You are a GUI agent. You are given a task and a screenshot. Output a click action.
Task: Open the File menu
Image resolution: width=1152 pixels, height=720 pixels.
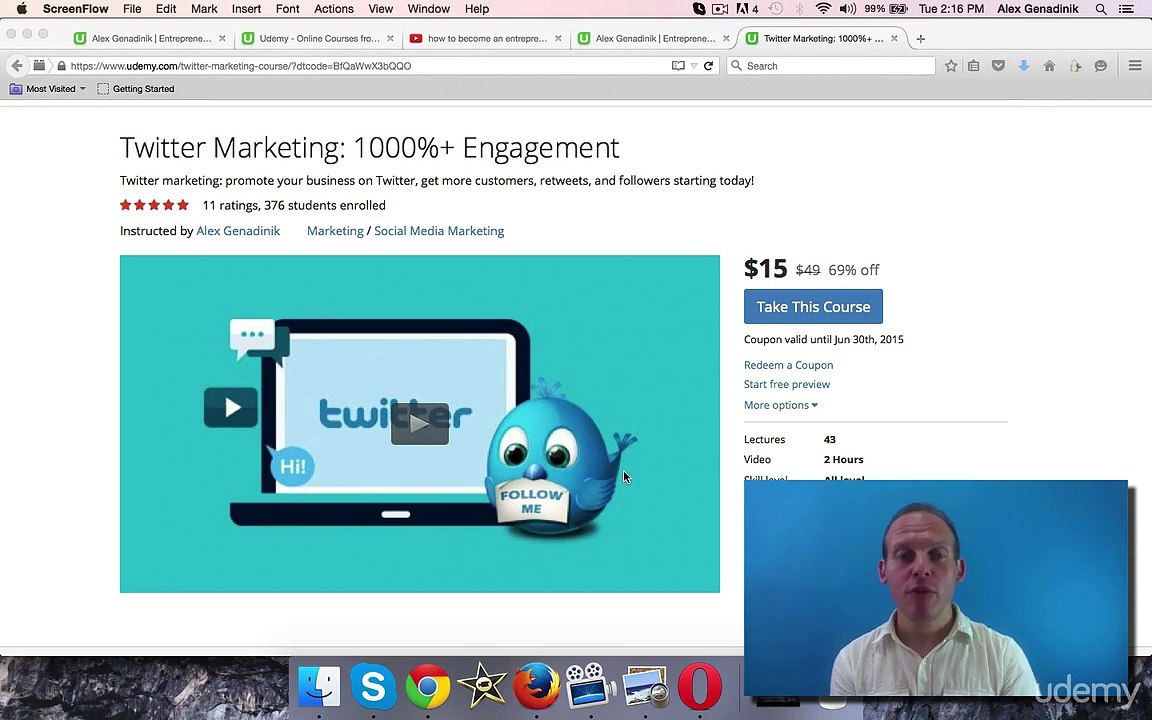pos(132,9)
